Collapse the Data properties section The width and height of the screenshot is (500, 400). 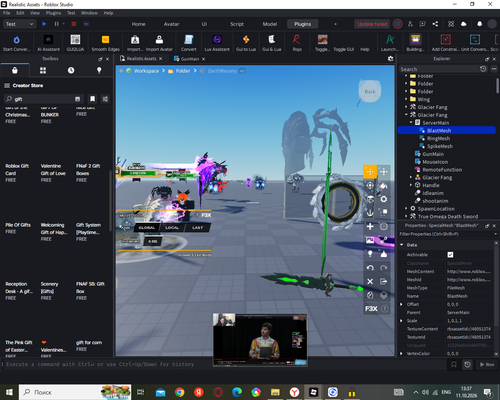[x=401, y=245]
